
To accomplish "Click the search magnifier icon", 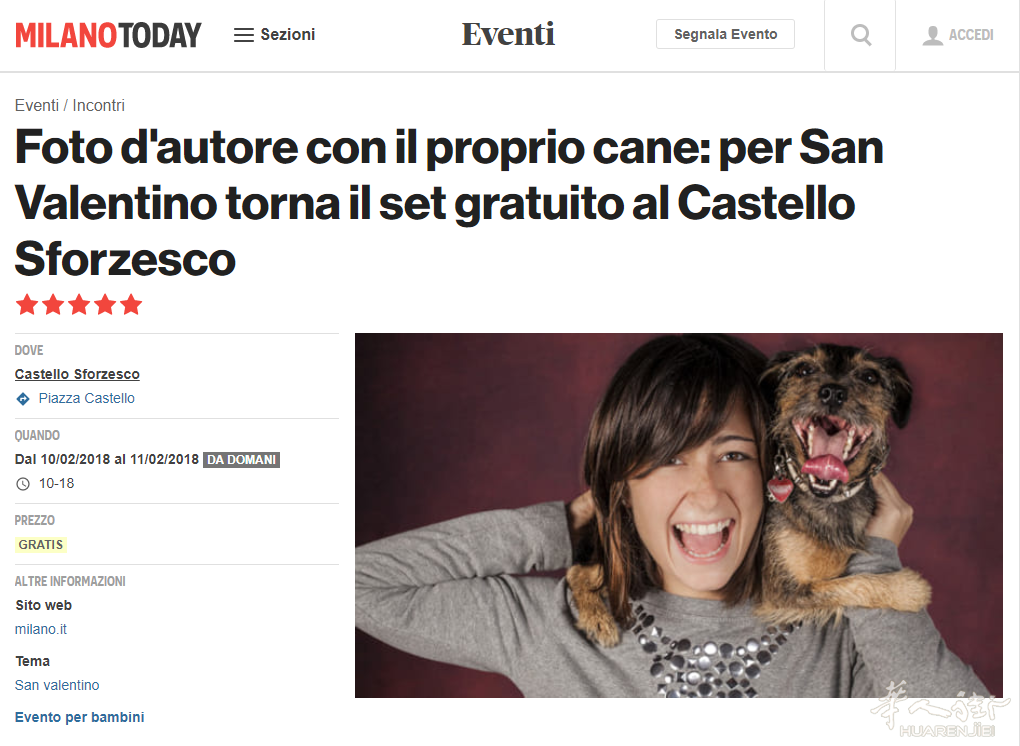I will (861, 34).
